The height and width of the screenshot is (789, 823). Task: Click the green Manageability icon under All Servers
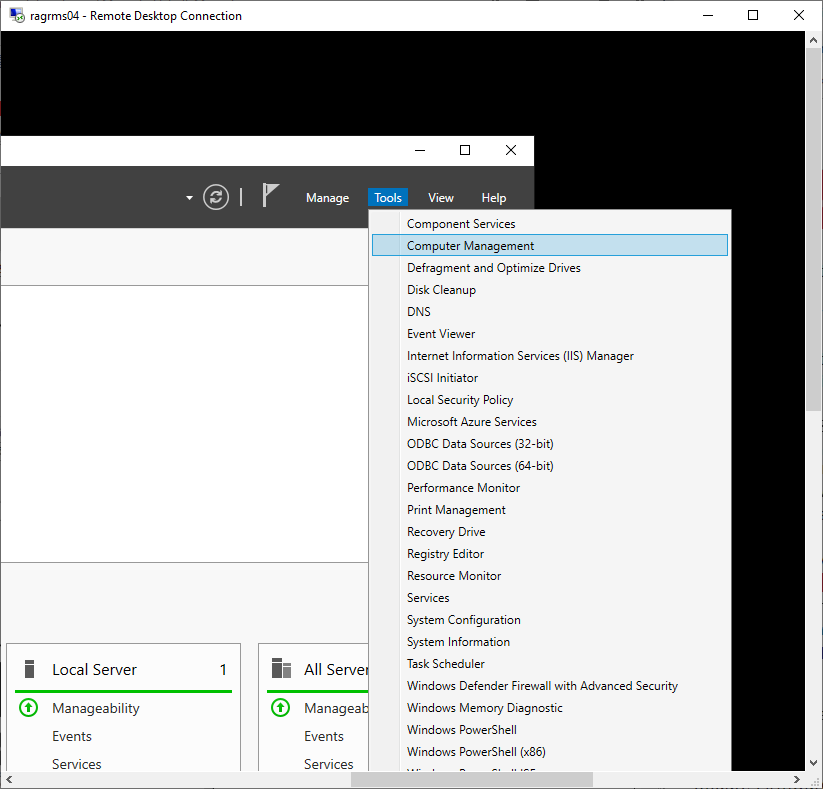[280, 708]
